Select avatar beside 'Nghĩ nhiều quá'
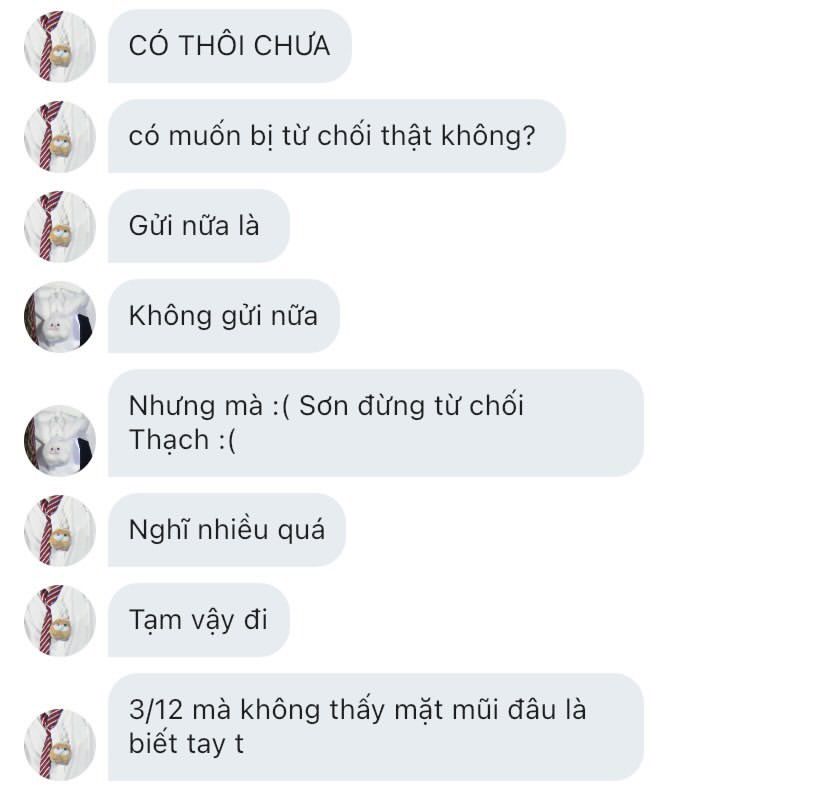This screenshot has height=810, width=828. pos(60,530)
